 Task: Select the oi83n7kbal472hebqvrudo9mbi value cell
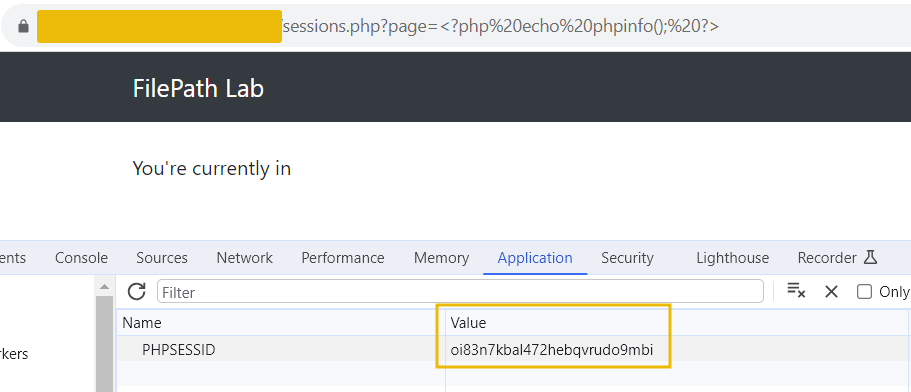coord(552,350)
